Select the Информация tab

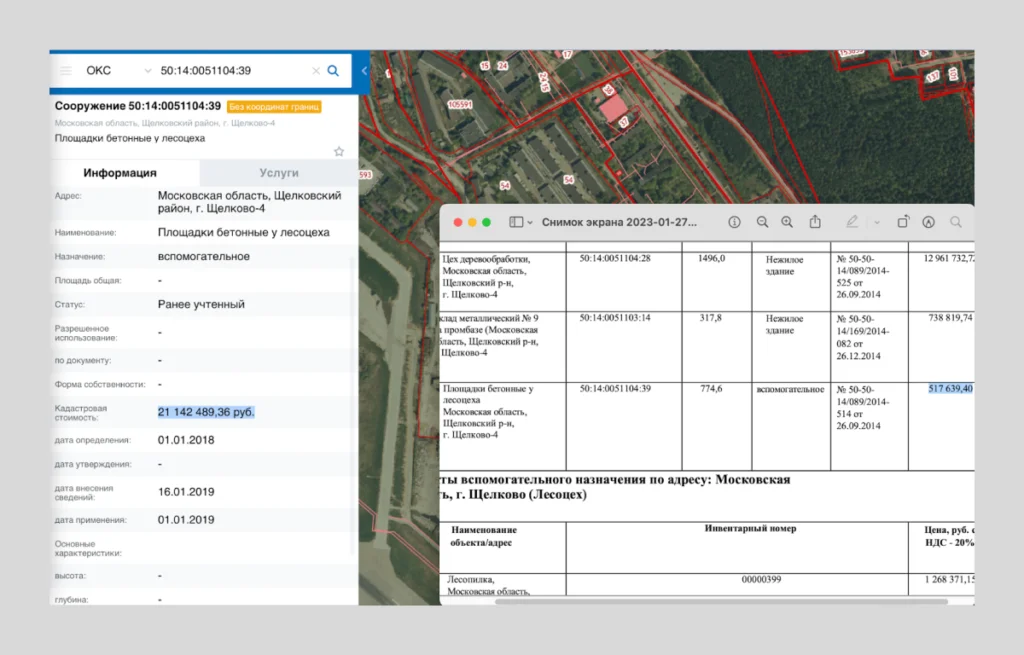pyautogui.click(x=119, y=173)
